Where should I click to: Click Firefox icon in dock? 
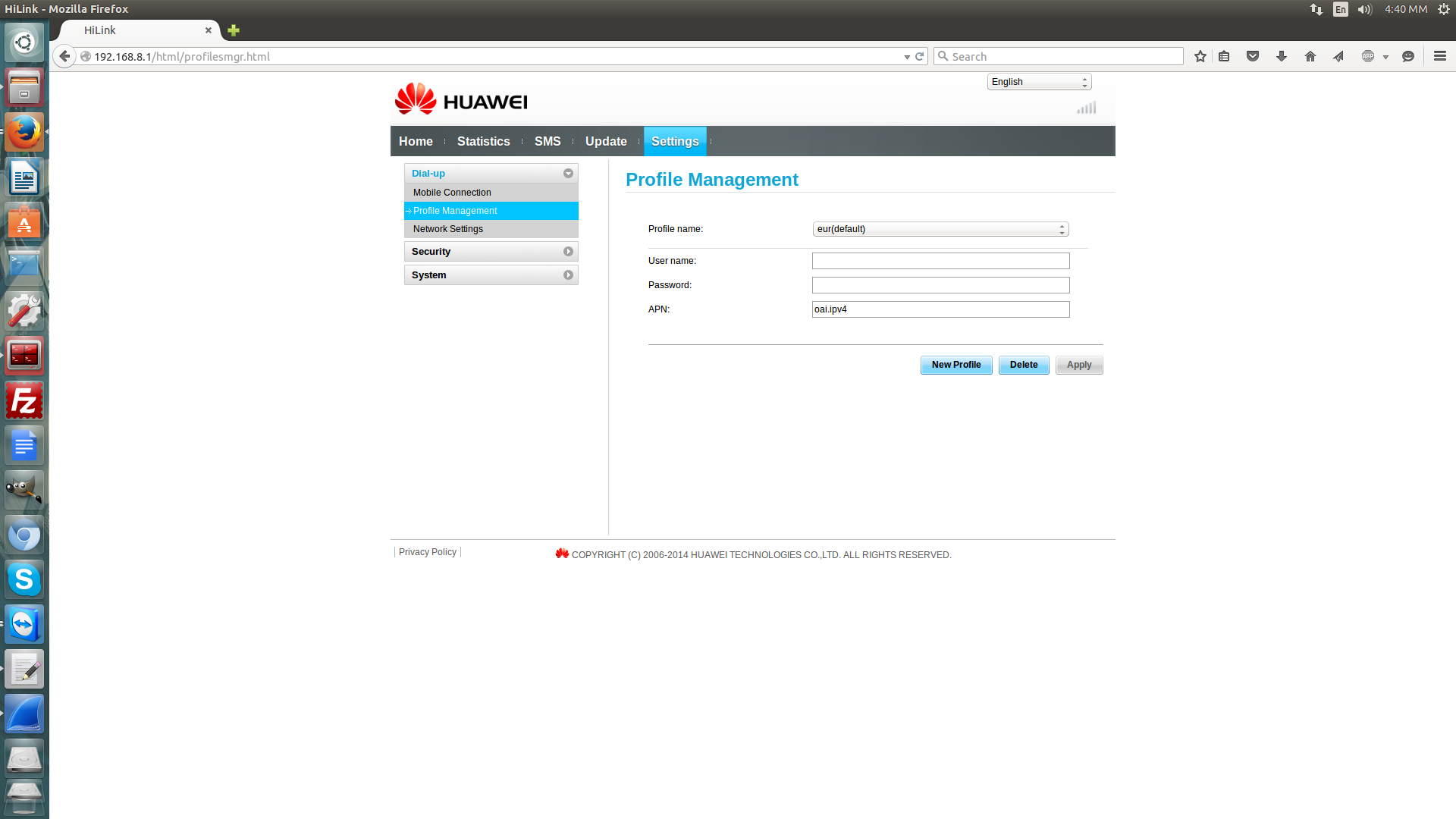[24, 132]
